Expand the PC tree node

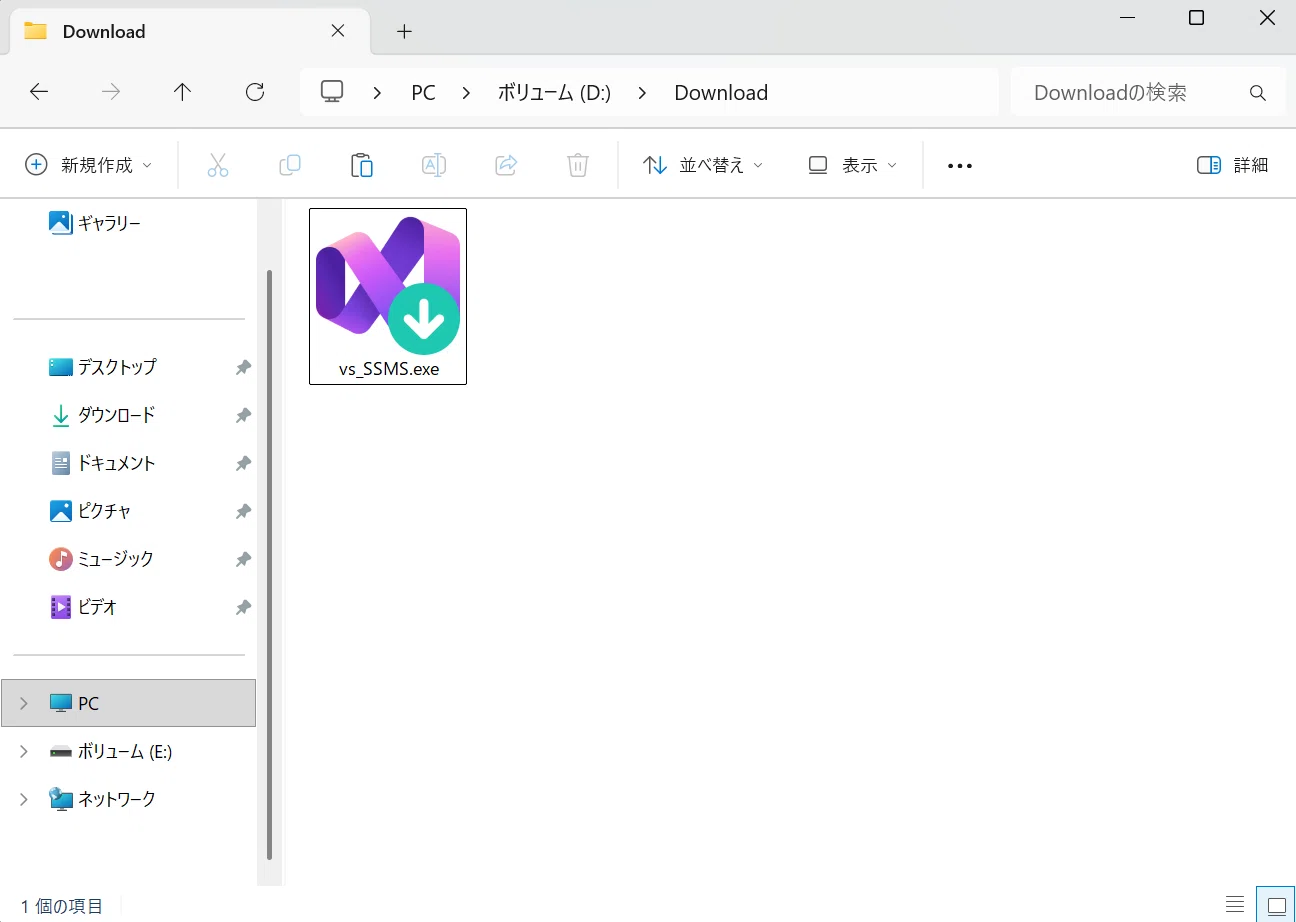24,703
